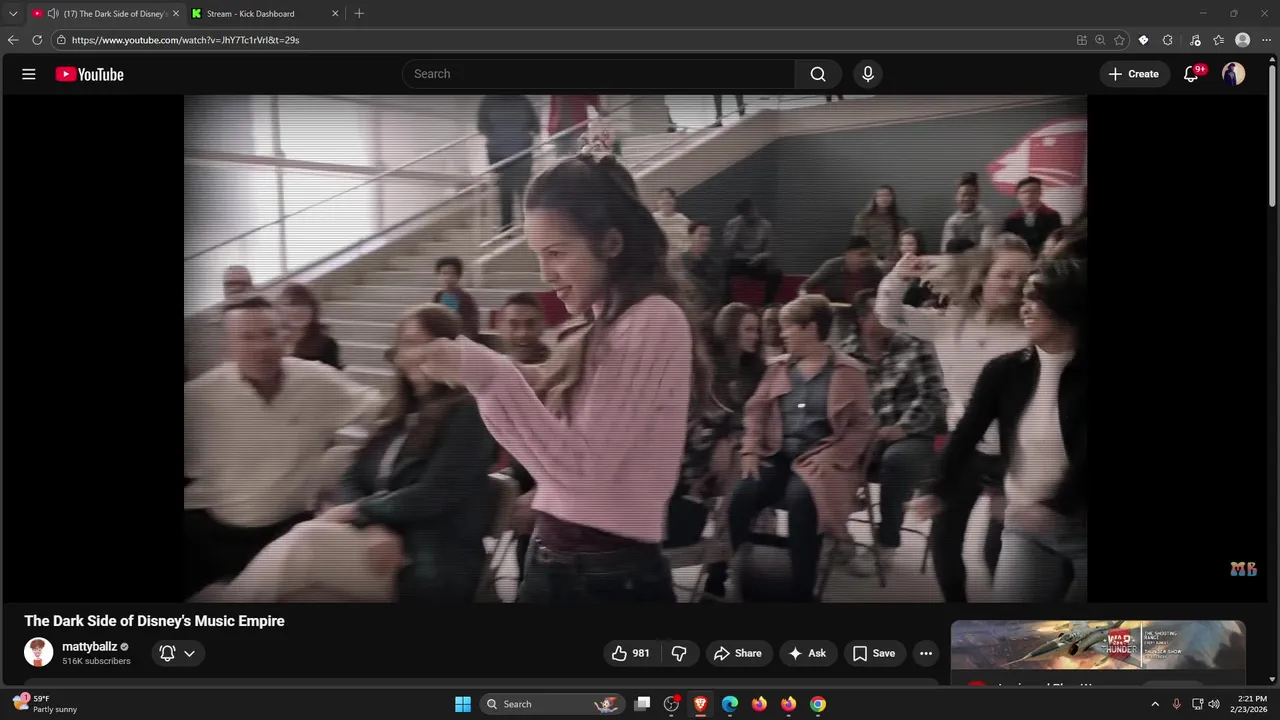This screenshot has height=720, width=1280.
Task: Click the Windows taskbar Search box
Action: (552, 704)
